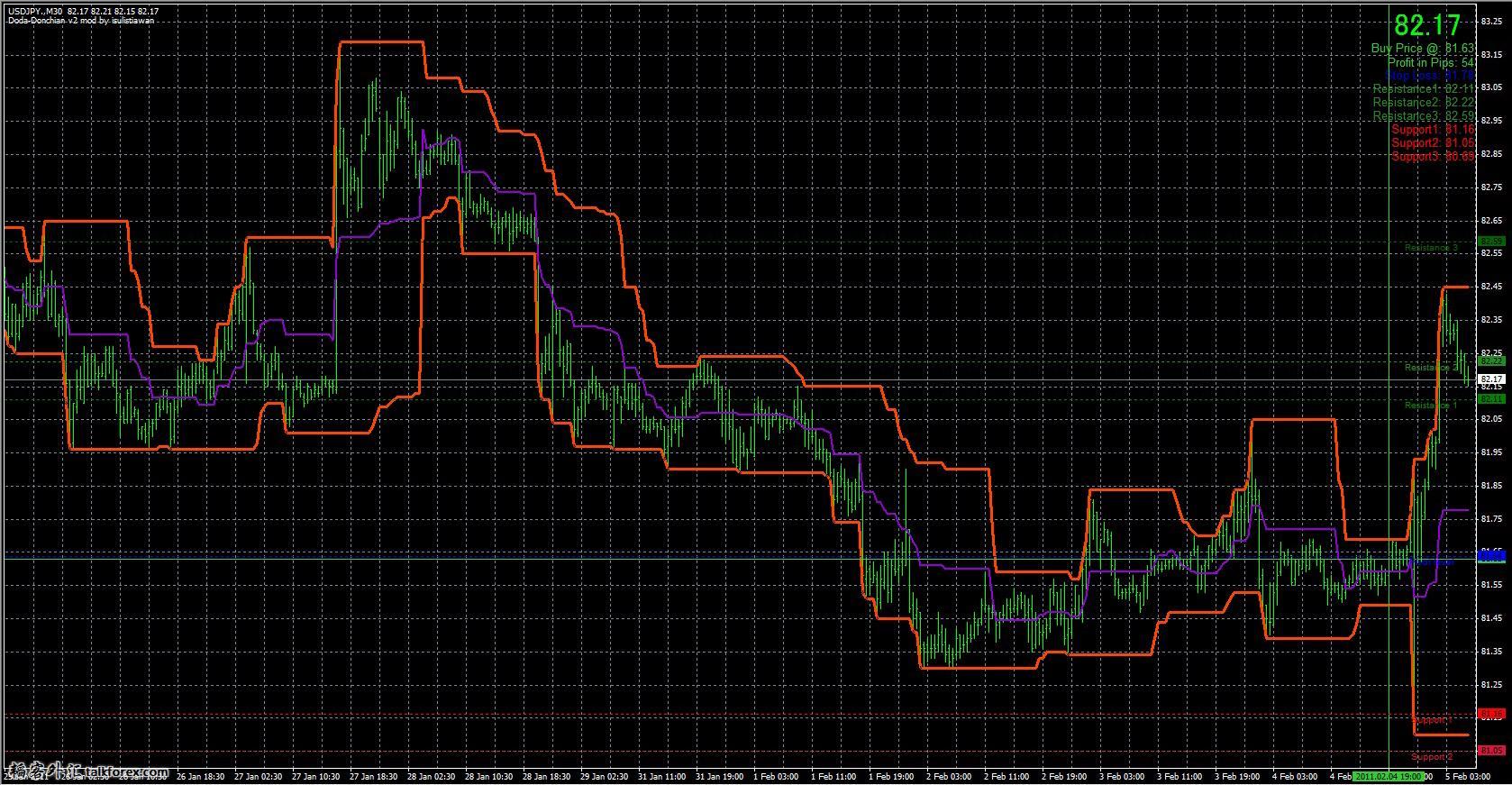Click the '4 Feb 03:00' time axis label
The image size is (1512, 785).
pos(1296,776)
